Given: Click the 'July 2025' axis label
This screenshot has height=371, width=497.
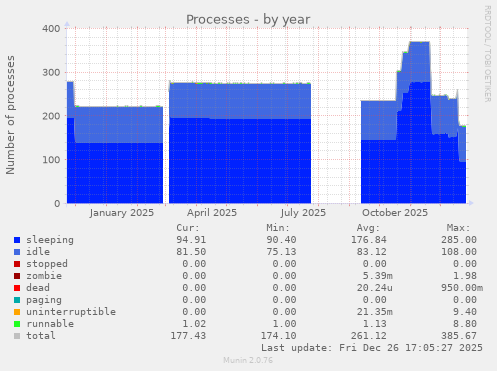Looking at the screenshot, I should pos(303,213).
